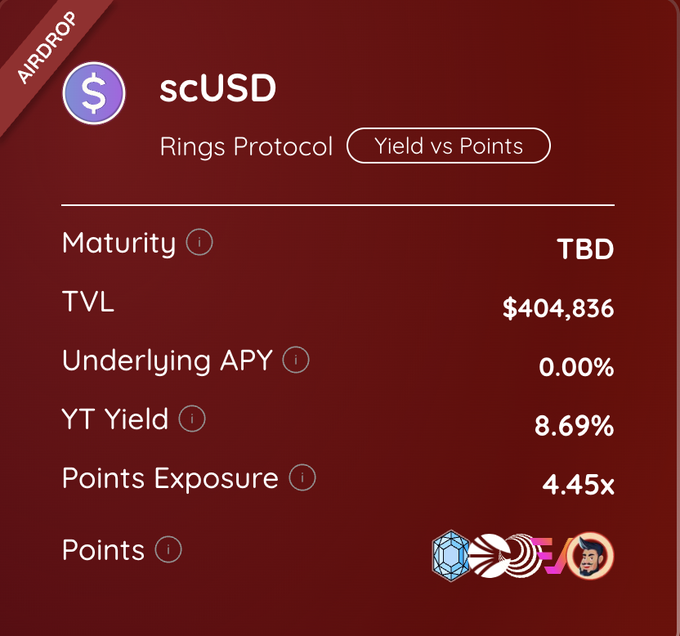Click the 0.00% Underlying APY value
The image size is (680, 636).
[x=576, y=367]
